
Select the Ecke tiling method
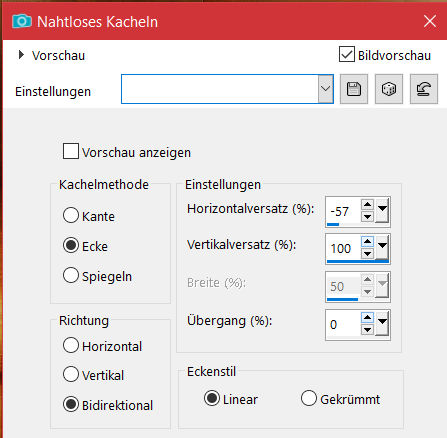(x=71, y=246)
